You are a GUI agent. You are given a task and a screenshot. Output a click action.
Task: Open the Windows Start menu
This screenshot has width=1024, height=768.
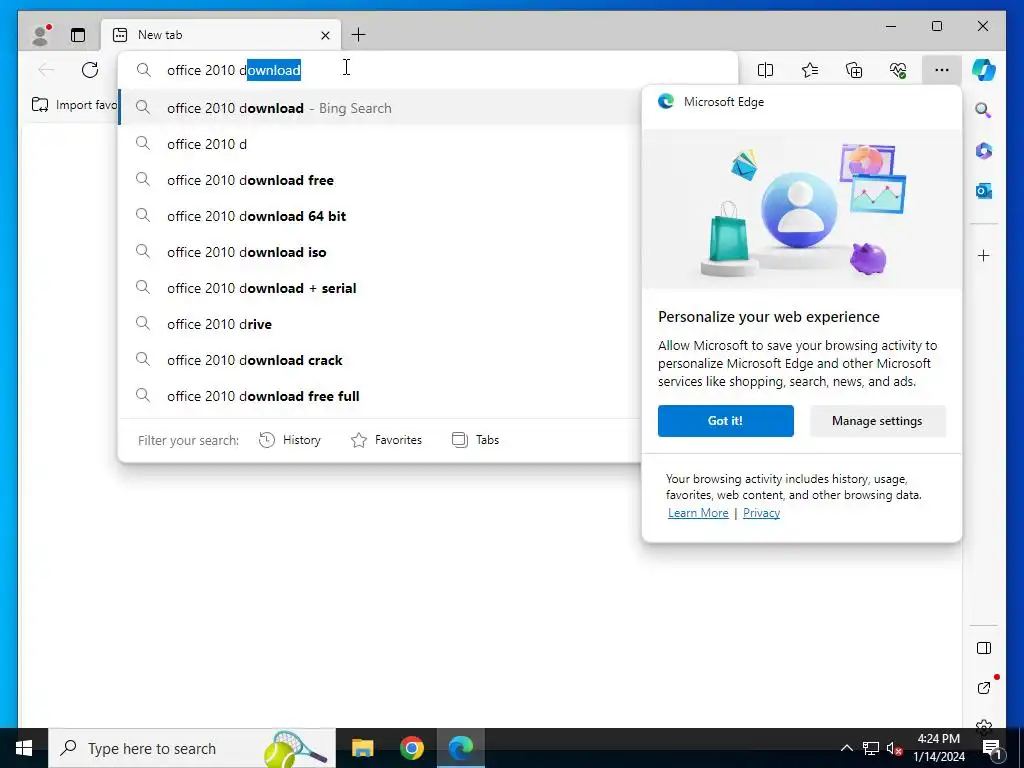(x=24, y=748)
